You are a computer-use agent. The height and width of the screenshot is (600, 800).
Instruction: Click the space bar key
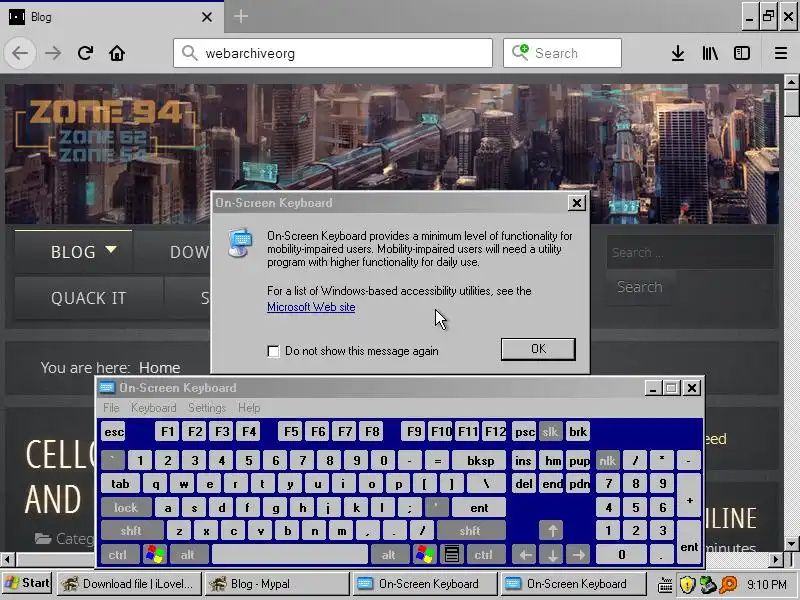click(290, 554)
